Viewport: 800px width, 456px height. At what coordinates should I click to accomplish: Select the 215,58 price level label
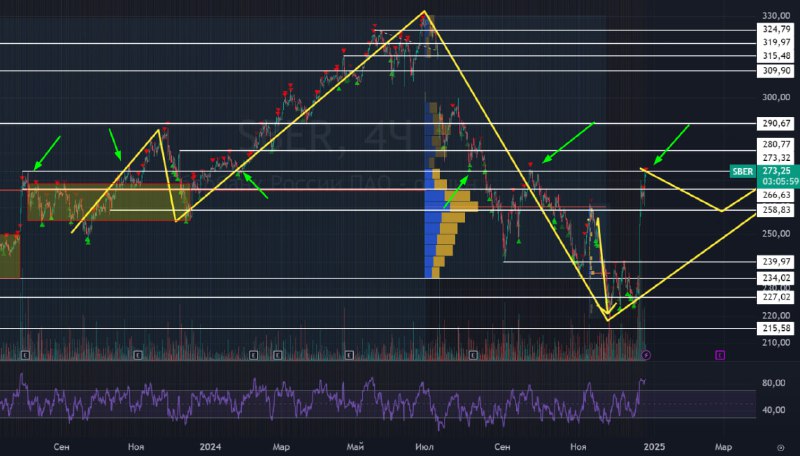(x=776, y=328)
